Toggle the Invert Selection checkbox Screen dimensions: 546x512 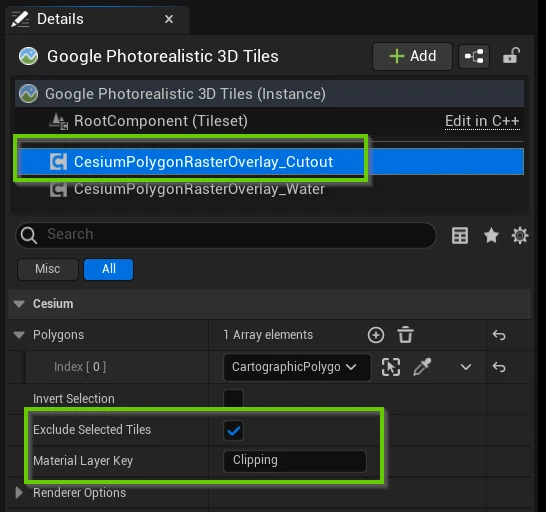point(233,399)
